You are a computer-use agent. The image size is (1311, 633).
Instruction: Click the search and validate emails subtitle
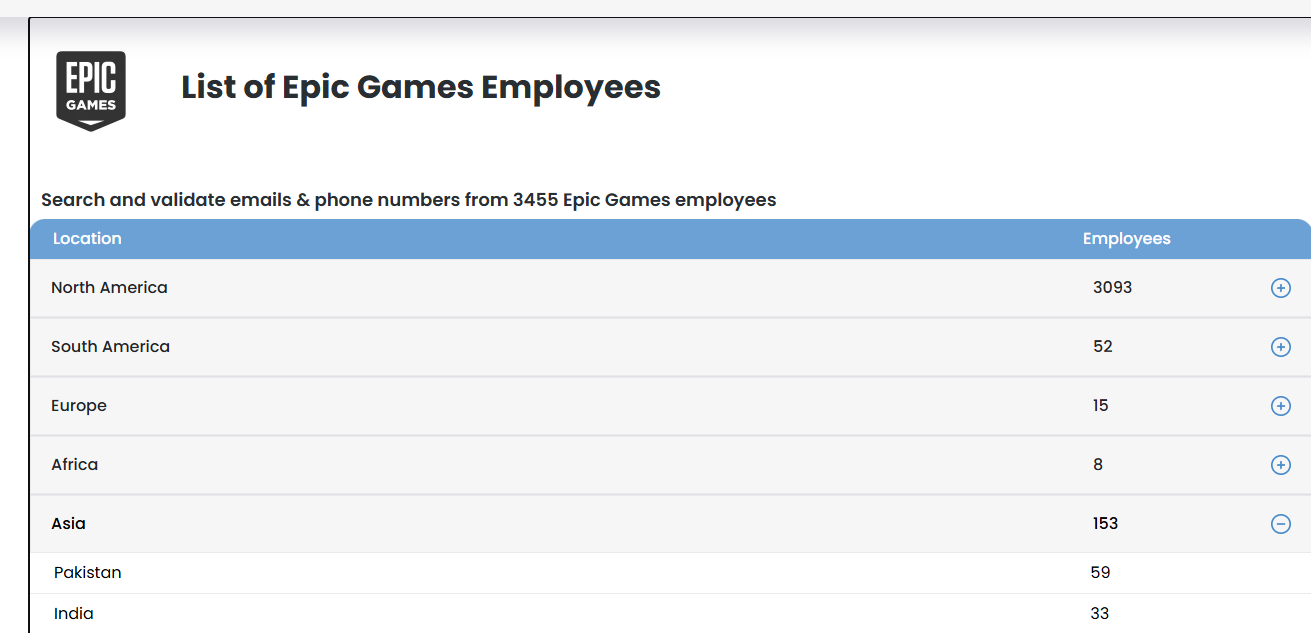coord(409,200)
